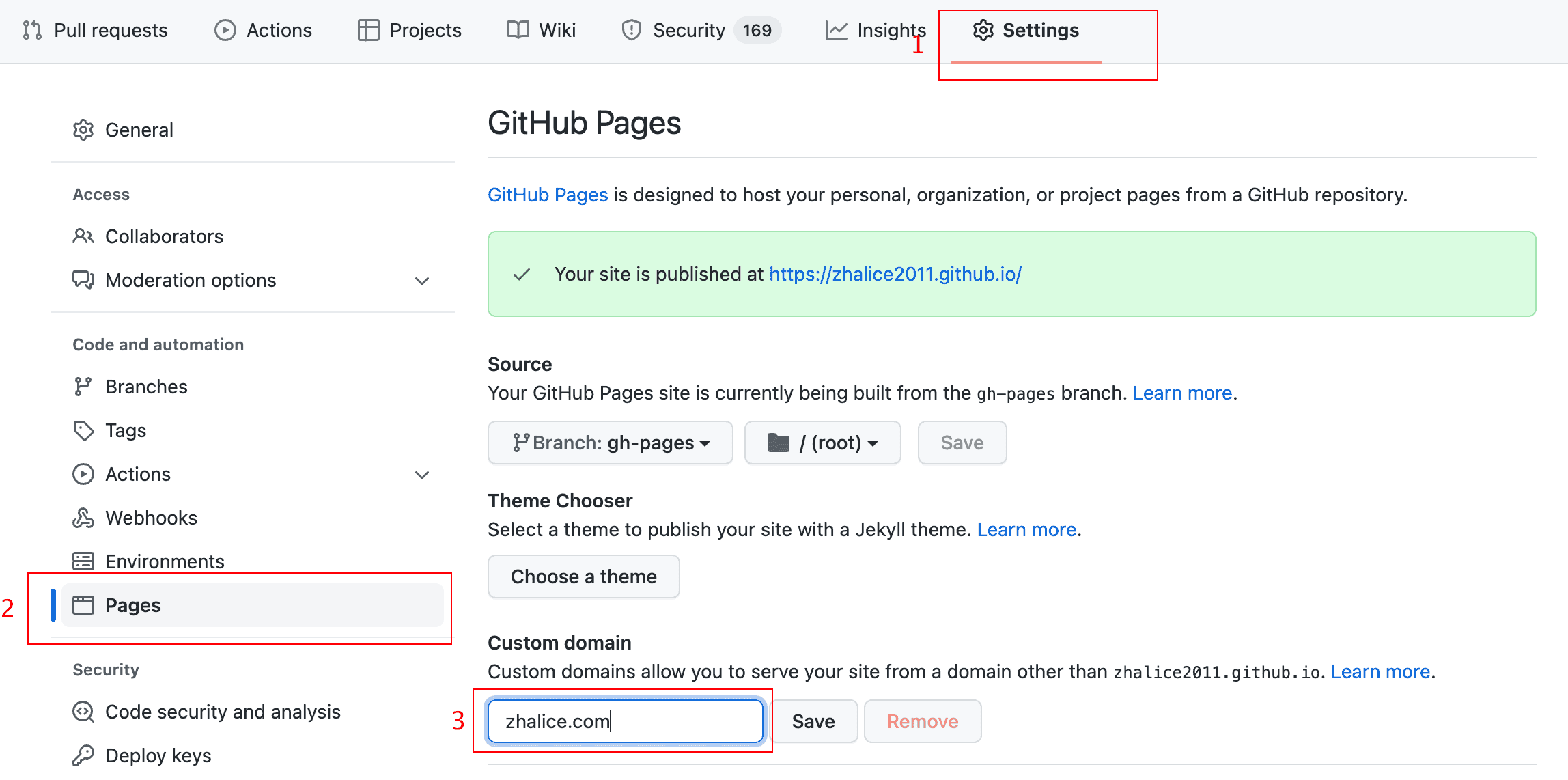Click the folder icon on root dropdown
This screenshot has height=780, width=1568.
coord(779,443)
